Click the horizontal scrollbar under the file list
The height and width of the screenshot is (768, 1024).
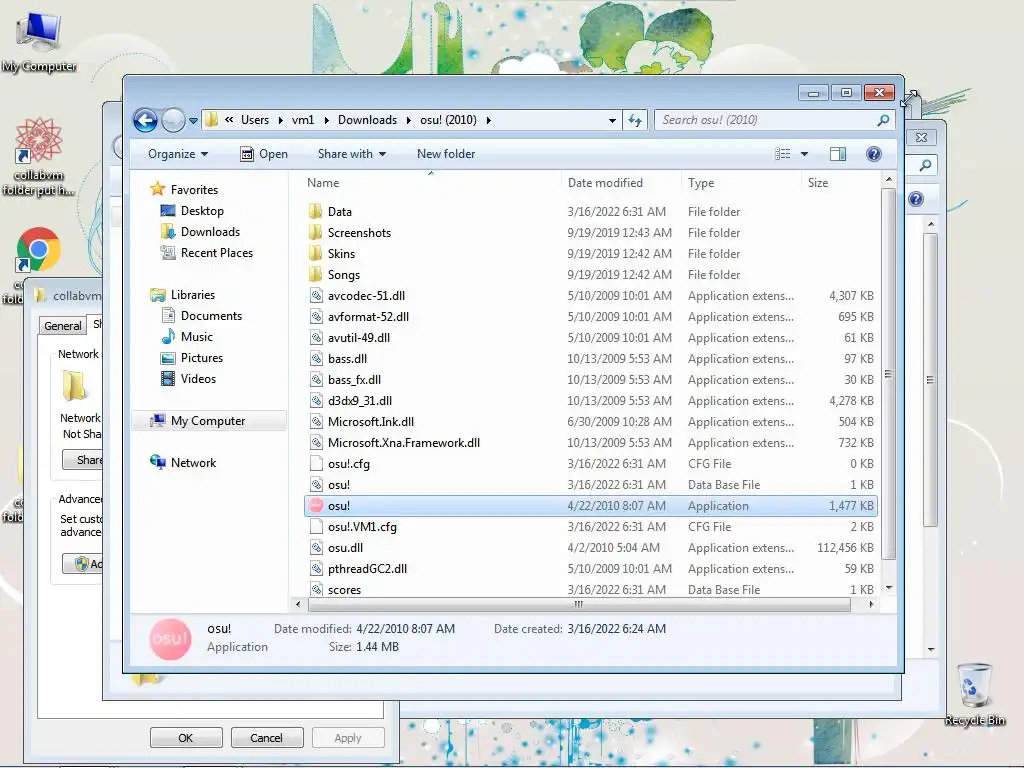click(579, 605)
